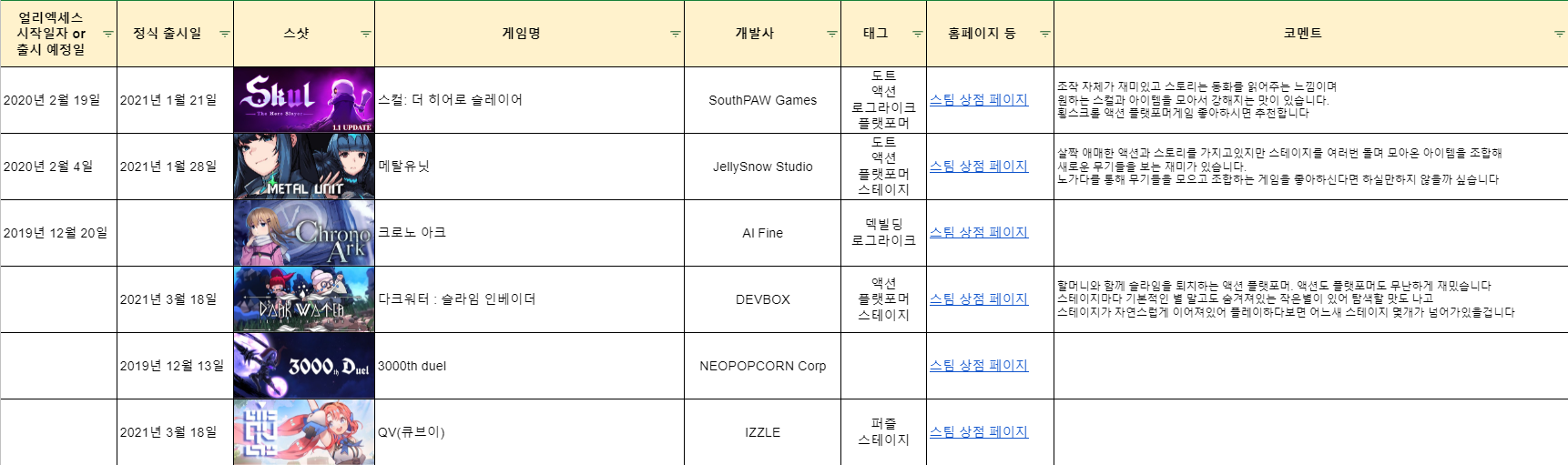This screenshot has height=465, width=1568.
Task: Click the Metal Unit game thumbnail
Action: (x=304, y=167)
